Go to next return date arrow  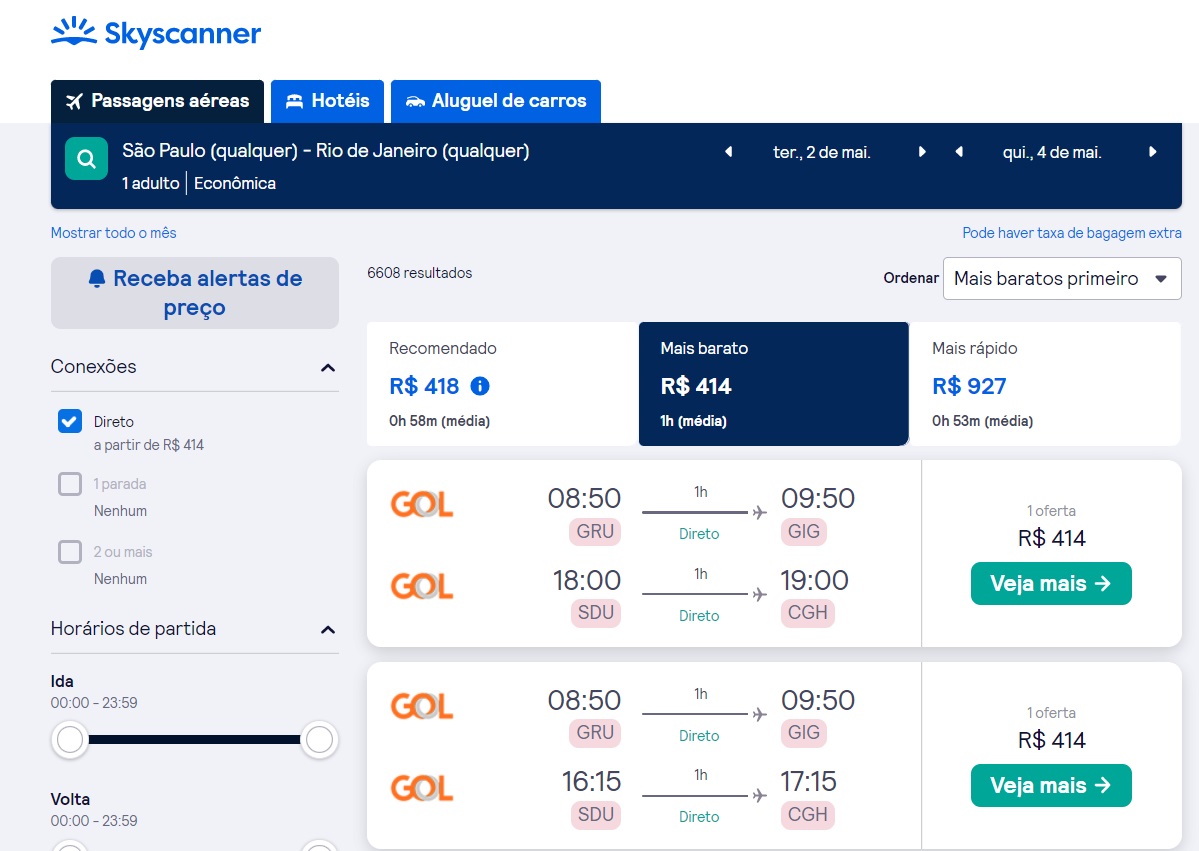coord(1153,152)
